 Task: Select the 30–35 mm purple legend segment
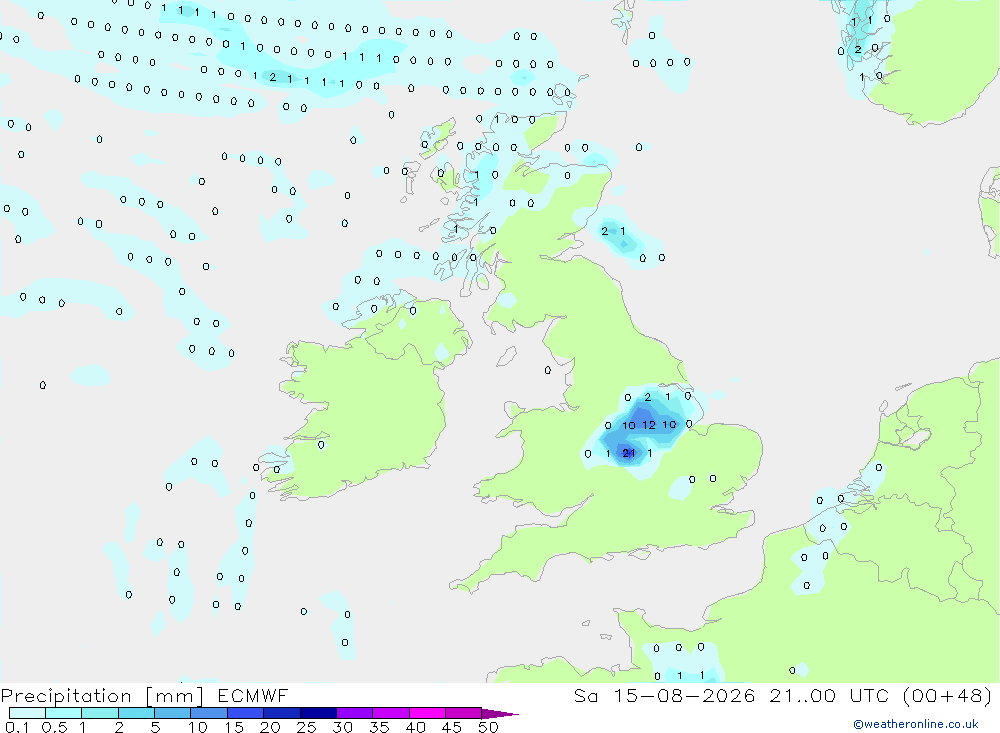tap(354, 713)
